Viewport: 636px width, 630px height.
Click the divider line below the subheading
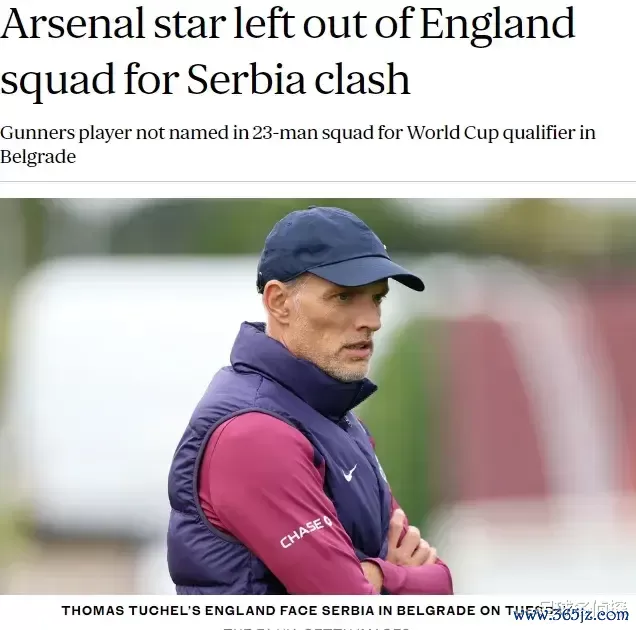[x=318, y=181]
